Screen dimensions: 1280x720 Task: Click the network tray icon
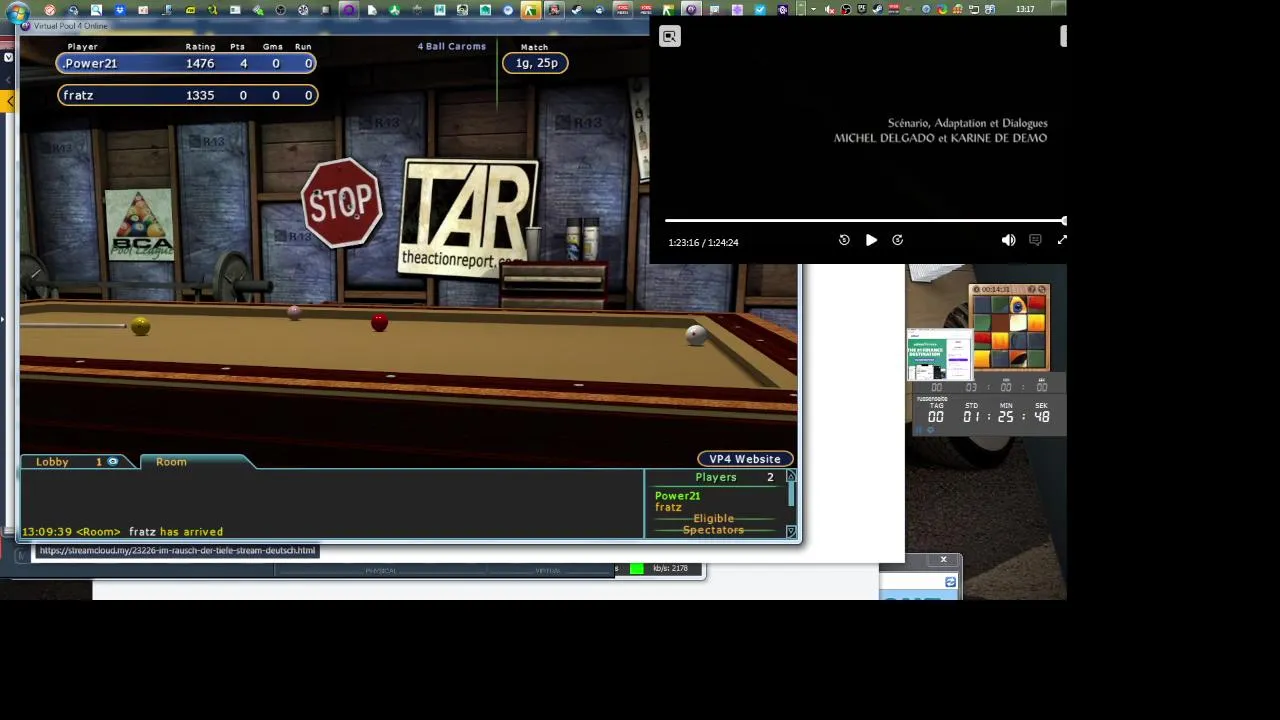point(973,10)
